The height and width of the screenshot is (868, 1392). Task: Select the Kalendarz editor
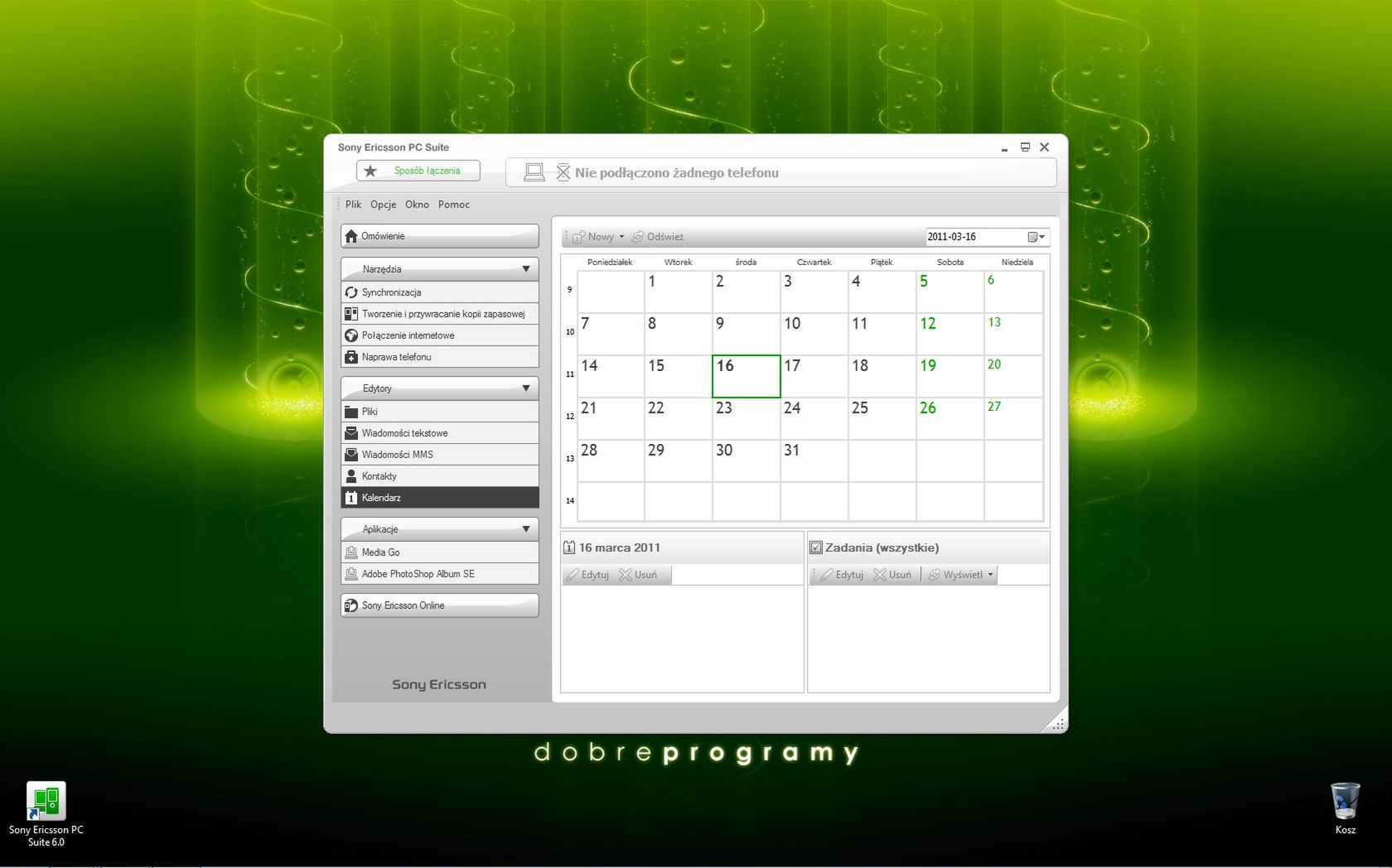[x=439, y=498]
